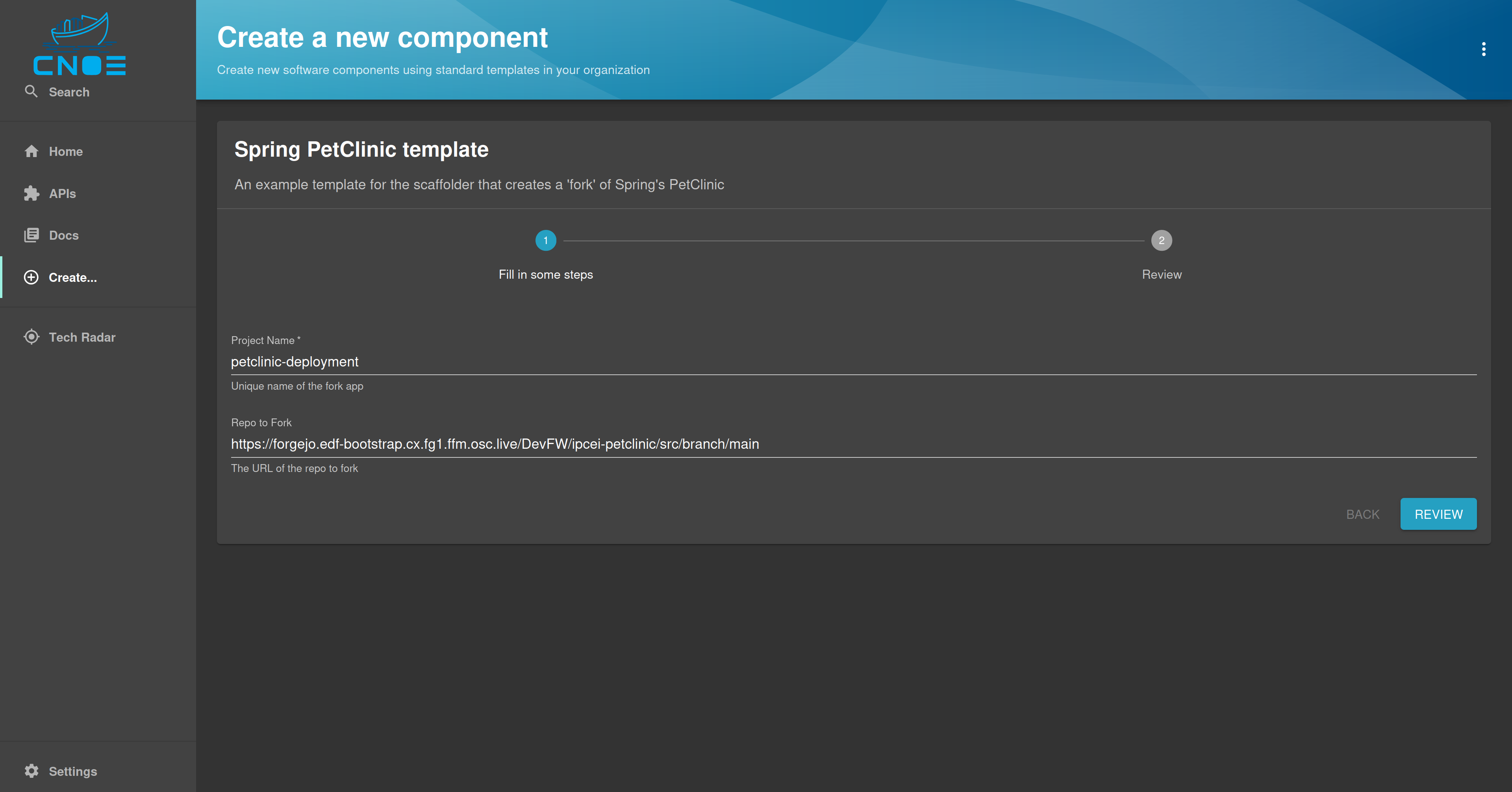Screen dimensions: 1512x792
Task: Click "The URL of the repo to fork" helper text
Action: point(295,468)
